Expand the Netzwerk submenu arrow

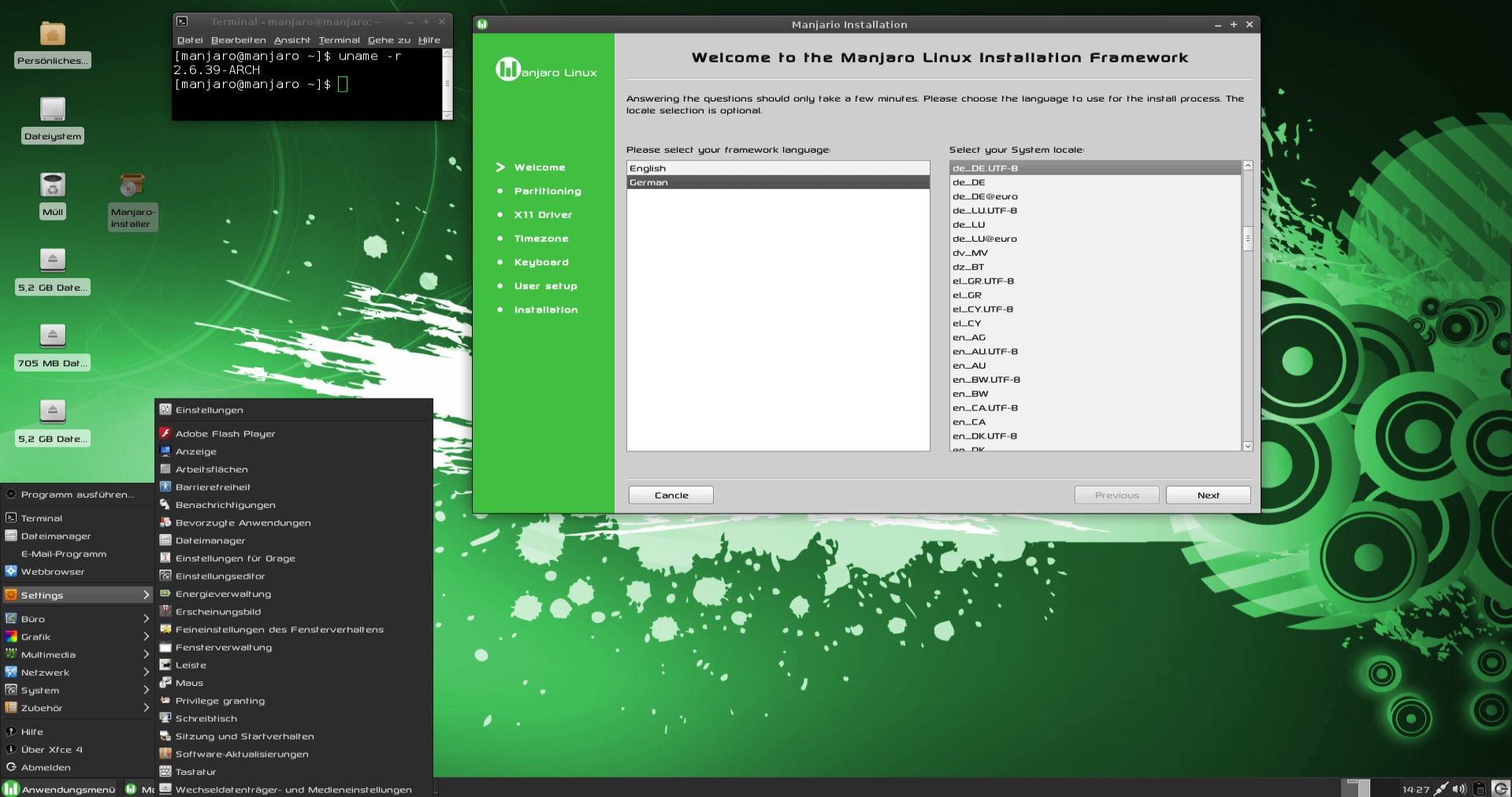pyautogui.click(x=146, y=673)
